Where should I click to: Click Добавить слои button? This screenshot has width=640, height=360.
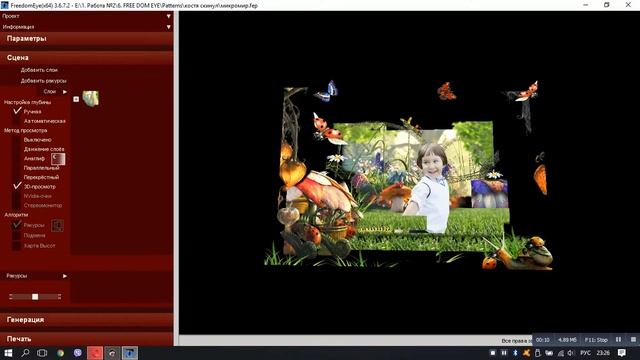(39, 70)
